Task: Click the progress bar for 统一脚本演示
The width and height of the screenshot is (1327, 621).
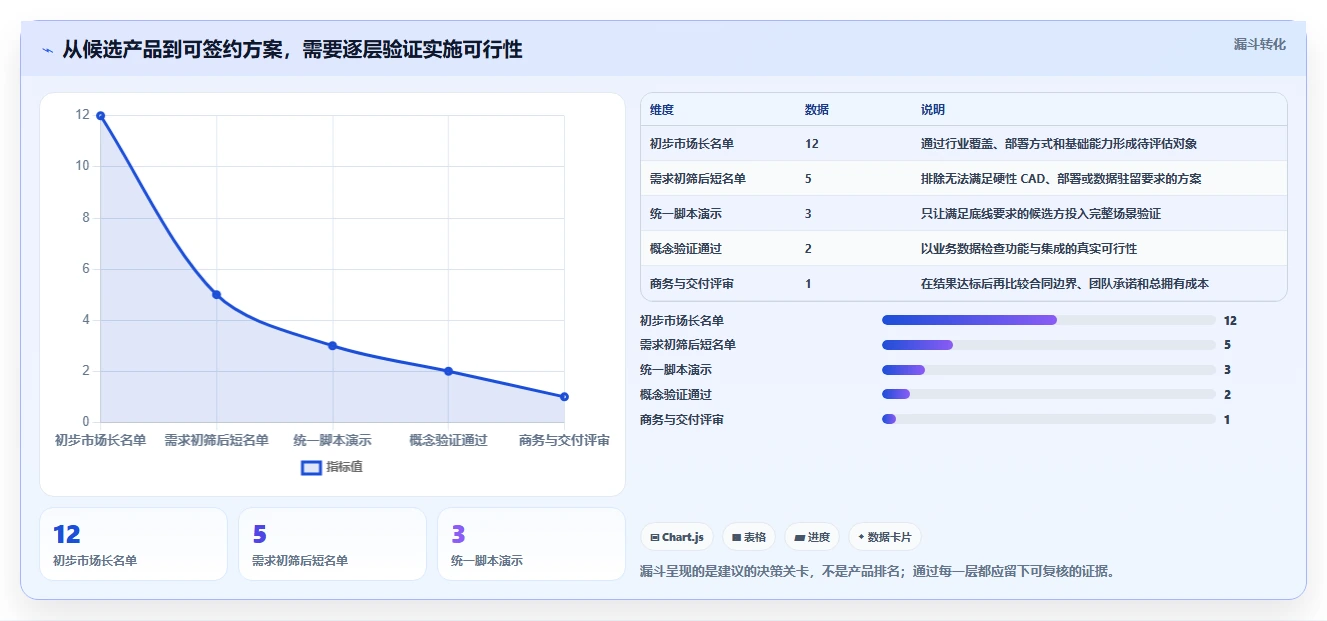Action: click(1049, 370)
